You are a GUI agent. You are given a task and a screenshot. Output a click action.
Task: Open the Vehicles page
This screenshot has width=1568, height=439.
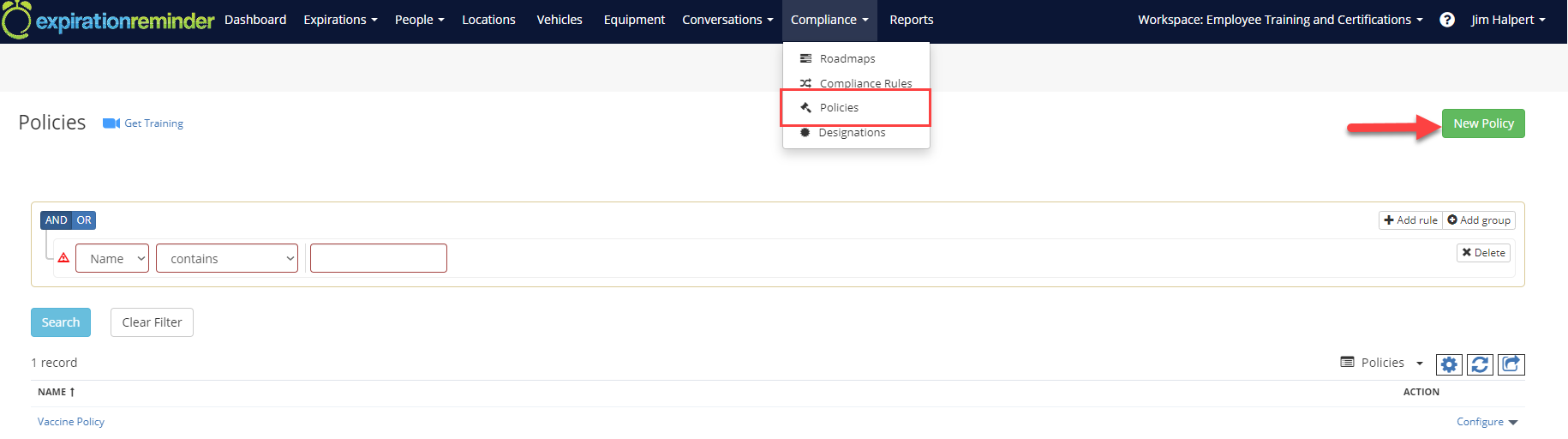tap(560, 20)
